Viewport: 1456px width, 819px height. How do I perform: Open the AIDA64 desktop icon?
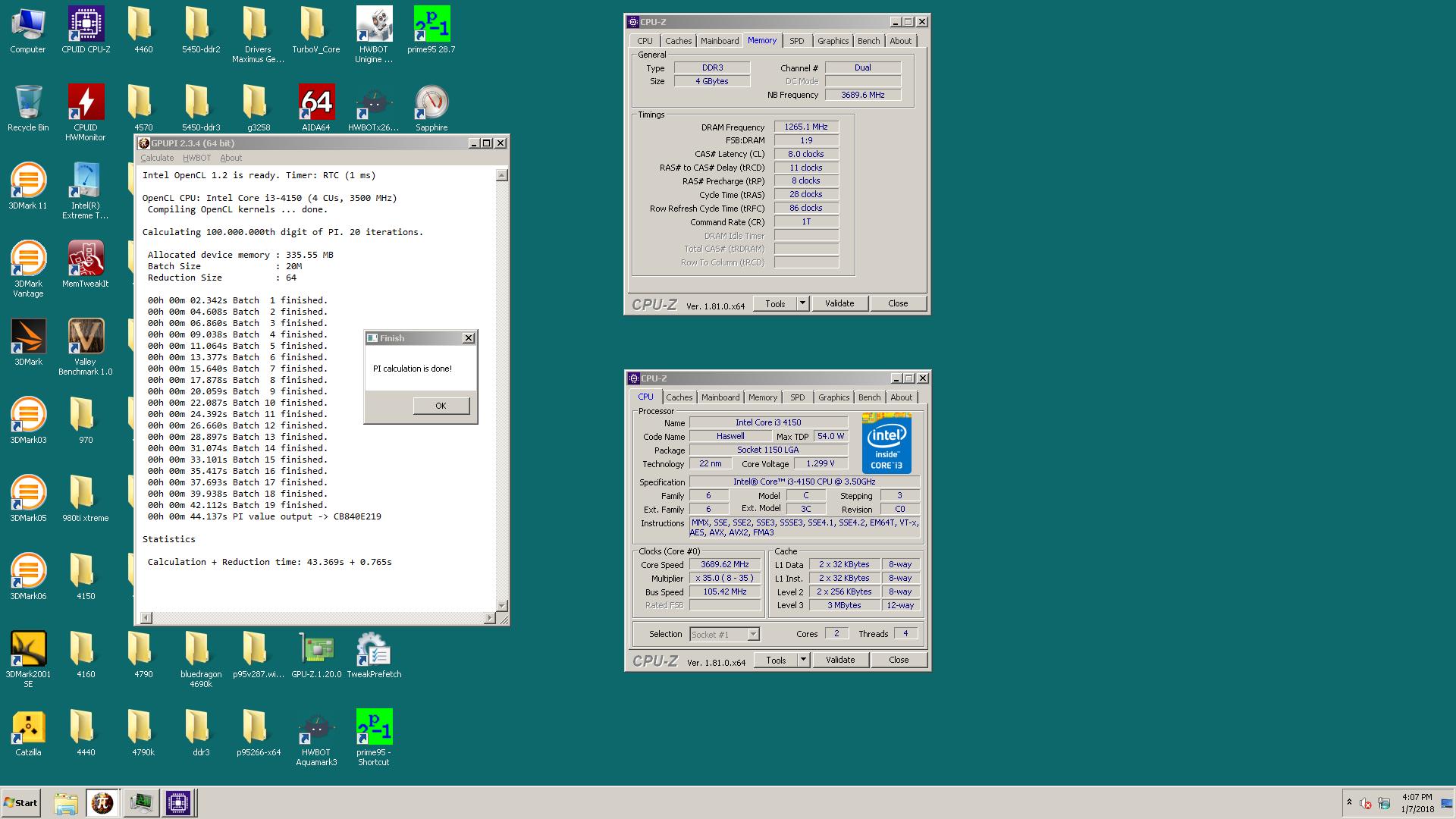[316, 108]
